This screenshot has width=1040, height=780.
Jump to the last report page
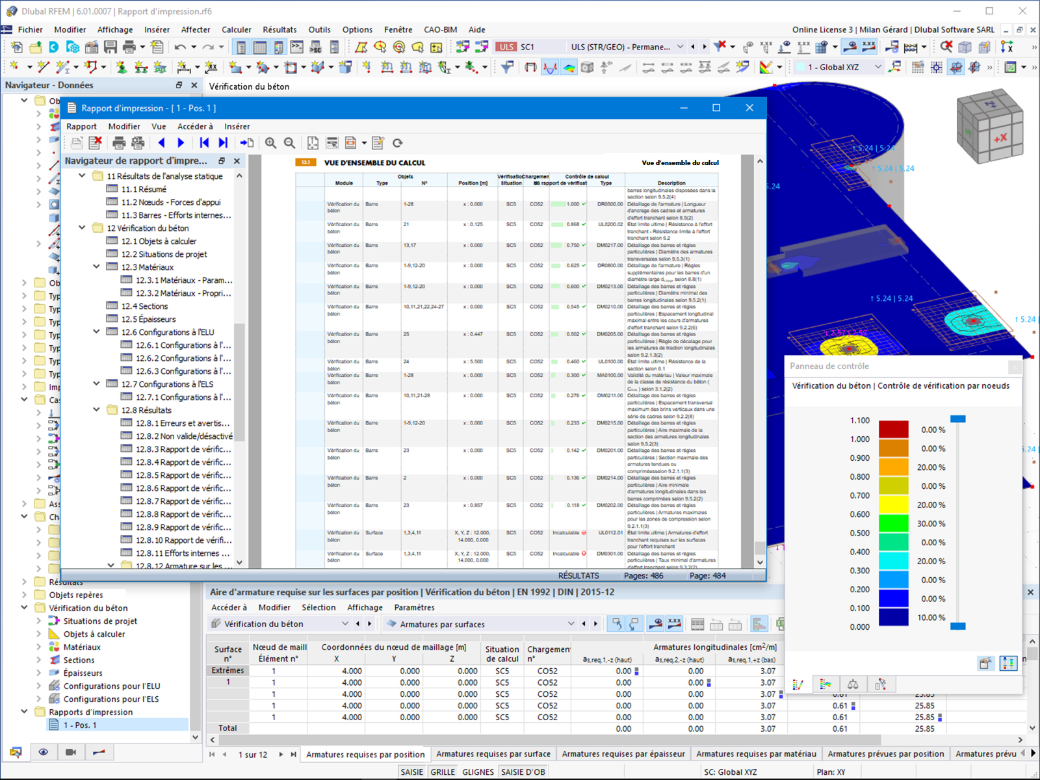224,143
